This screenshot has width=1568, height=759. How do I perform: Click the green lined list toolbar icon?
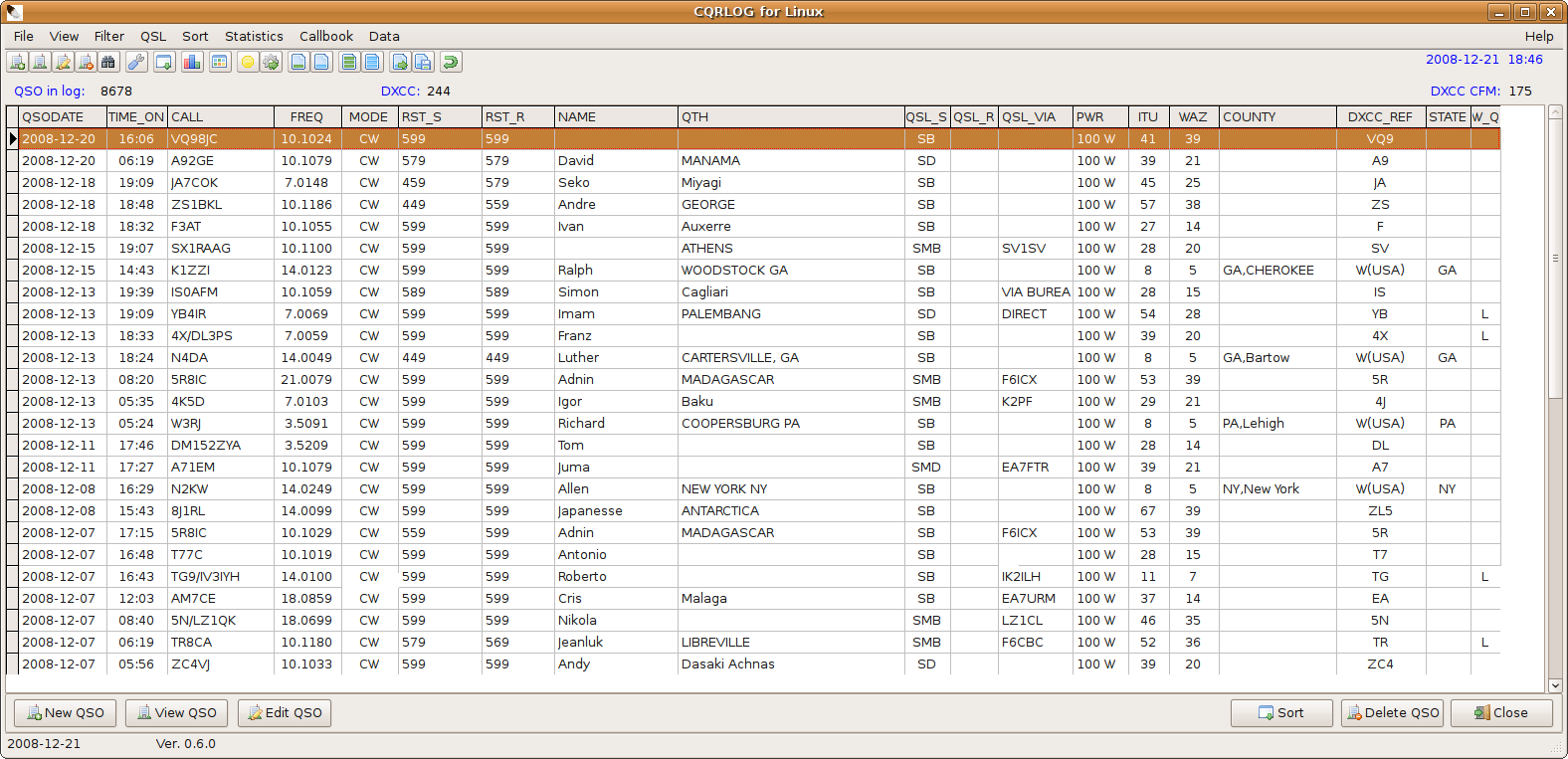click(349, 62)
